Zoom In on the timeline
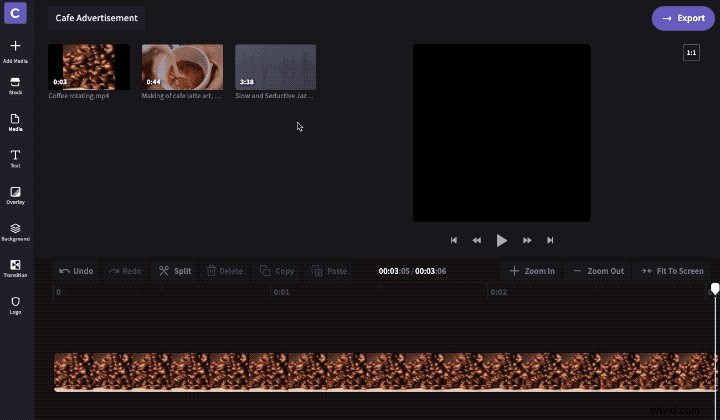Image resolution: width=720 pixels, height=420 pixels. (532, 271)
